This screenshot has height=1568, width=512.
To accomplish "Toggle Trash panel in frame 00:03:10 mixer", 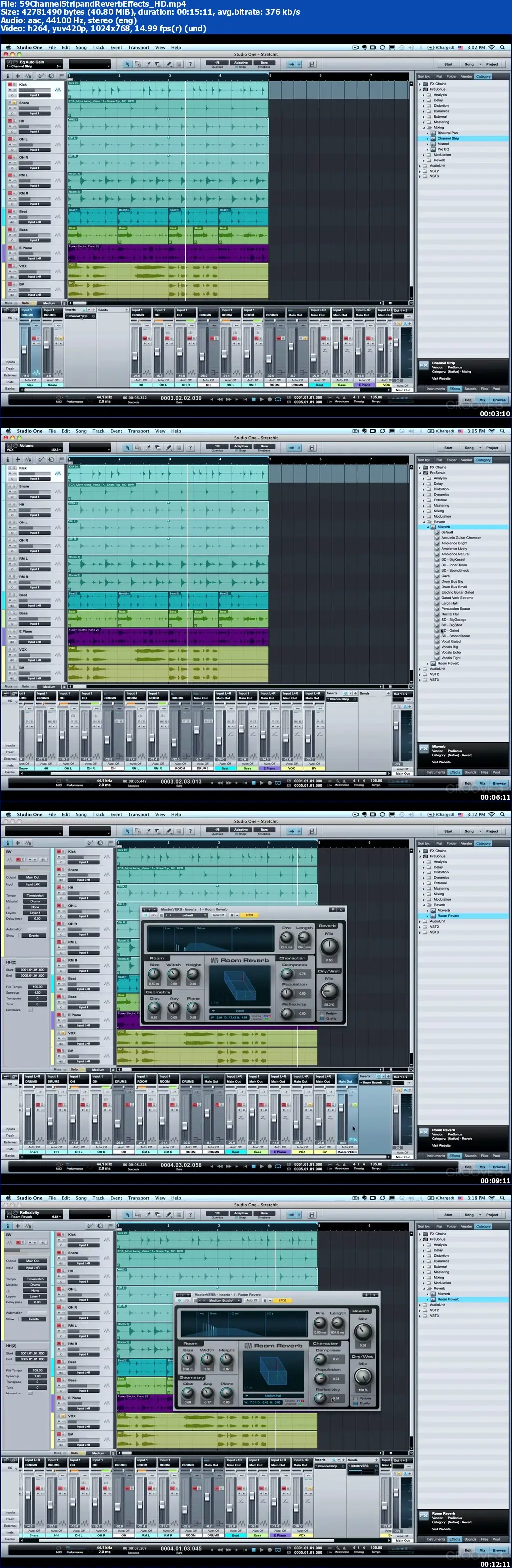I will click(10, 369).
